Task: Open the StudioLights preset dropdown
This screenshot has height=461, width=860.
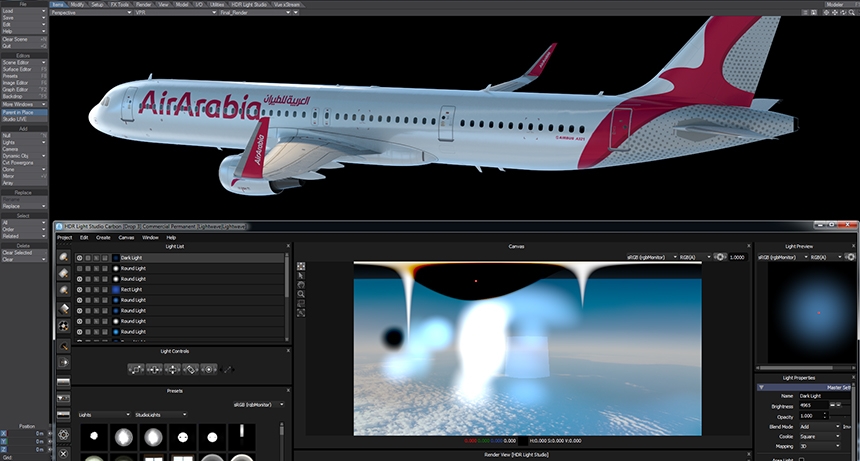Action: [161, 414]
